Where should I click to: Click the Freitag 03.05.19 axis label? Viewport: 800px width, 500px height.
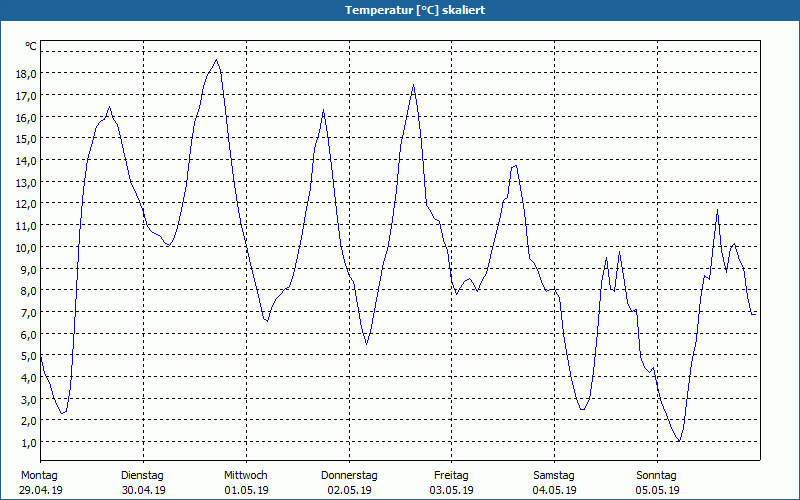point(452,483)
